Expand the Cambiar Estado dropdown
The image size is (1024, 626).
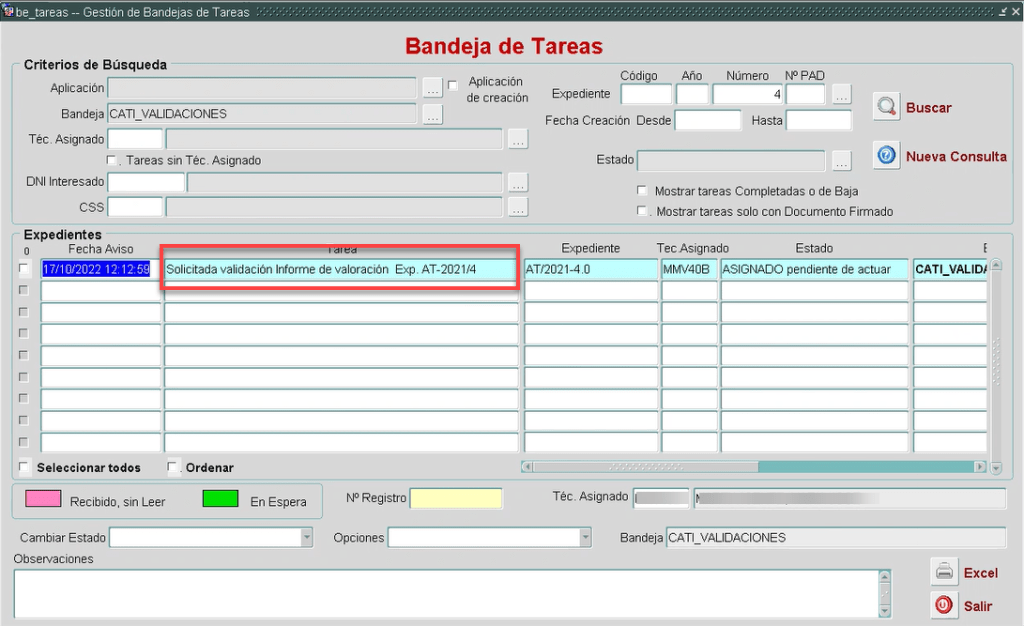[306, 538]
